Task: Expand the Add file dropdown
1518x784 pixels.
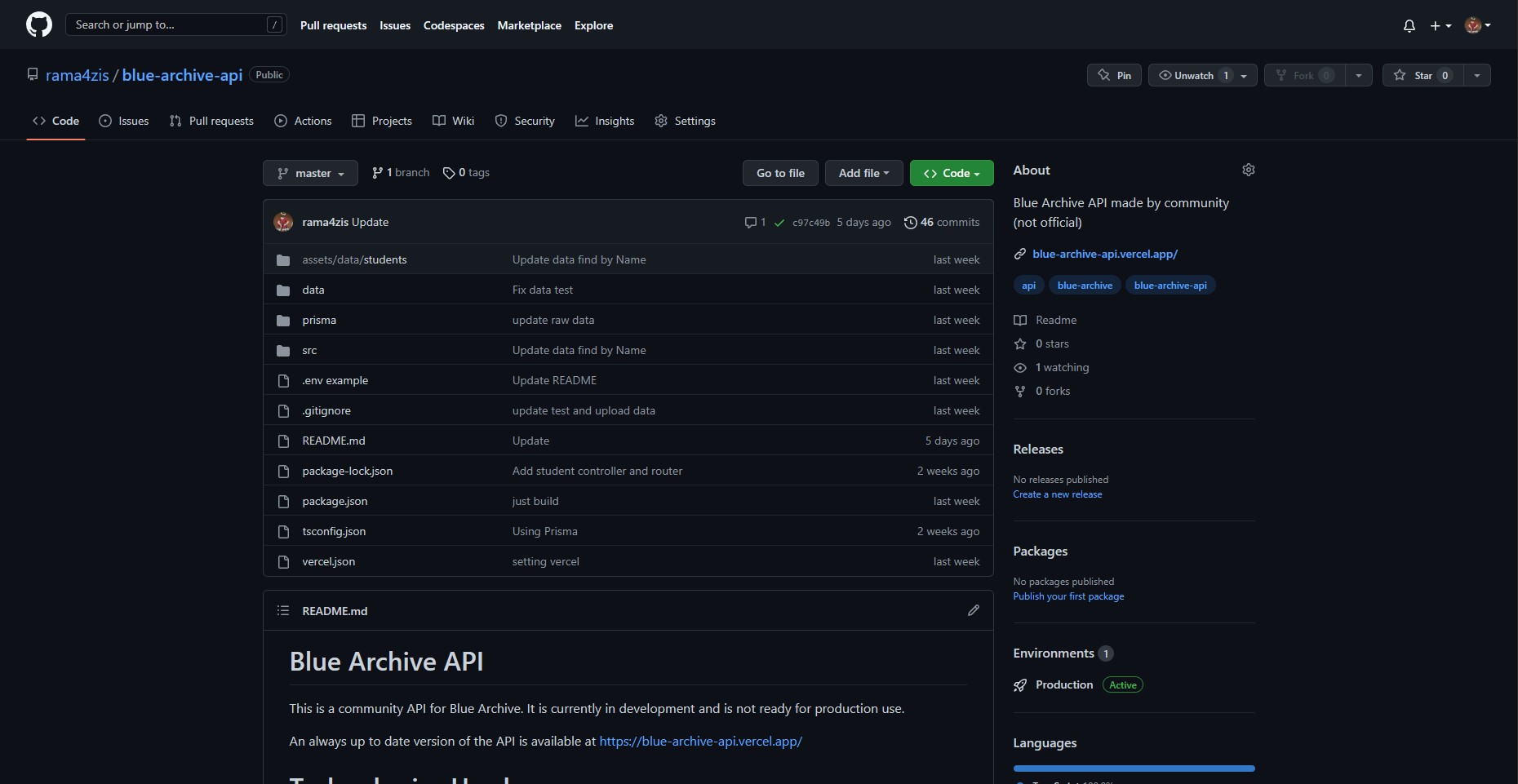Action: [x=863, y=173]
